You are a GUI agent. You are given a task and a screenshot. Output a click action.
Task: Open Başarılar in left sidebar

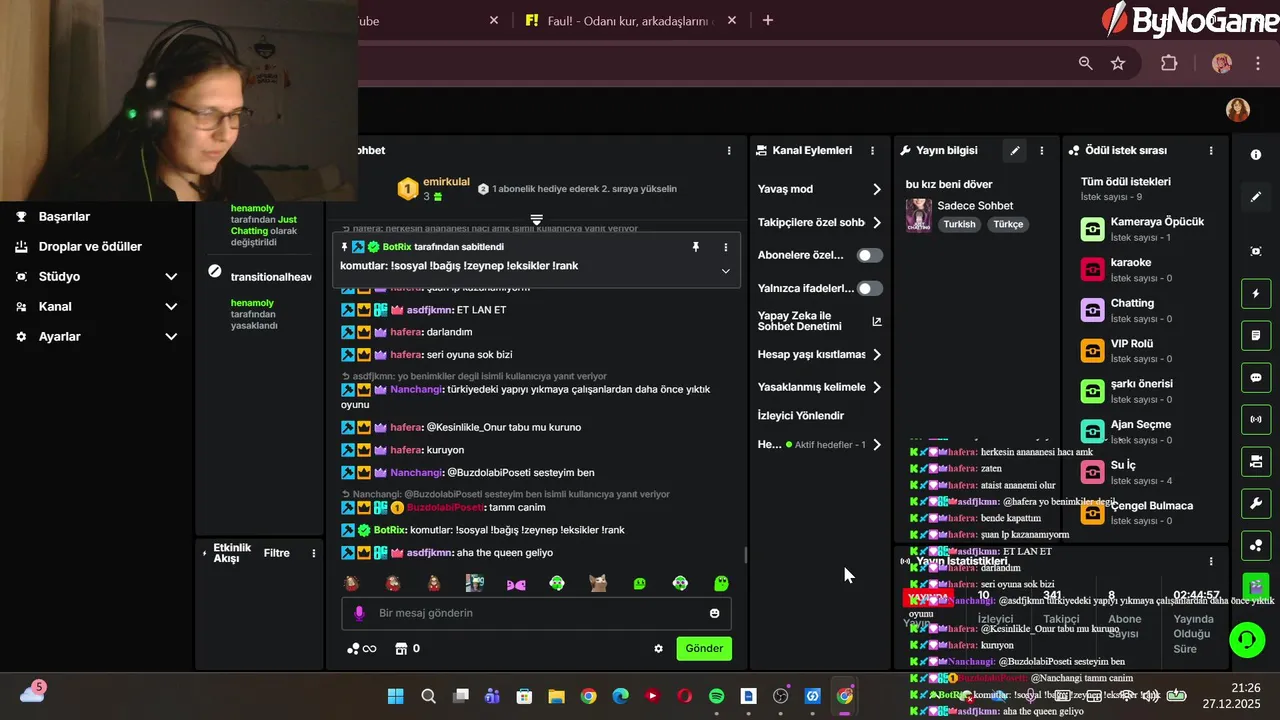(x=64, y=217)
